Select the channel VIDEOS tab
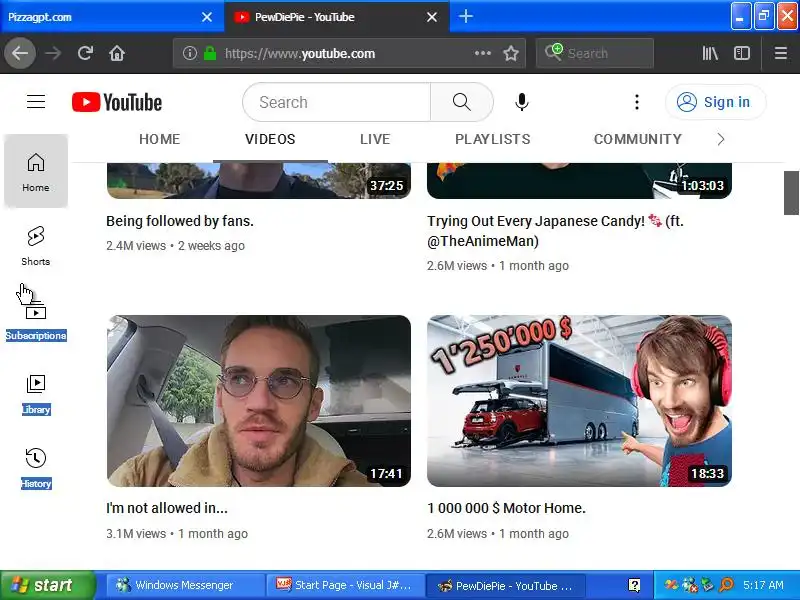Viewport: 800px width, 600px height. (x=270, y=139)
